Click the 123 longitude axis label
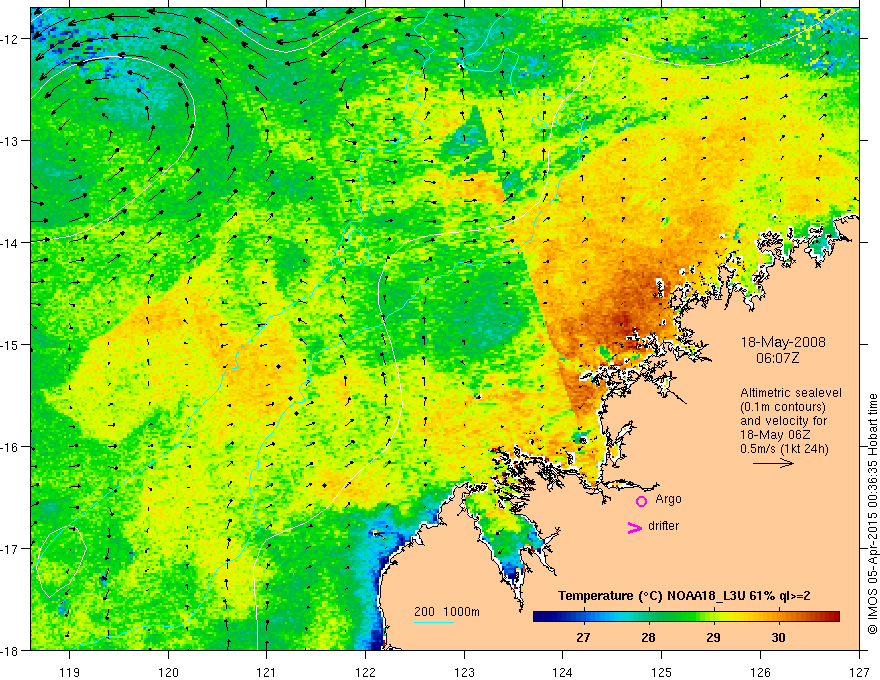Viewport: 880px width, 680px height. [x=465, y=671]
